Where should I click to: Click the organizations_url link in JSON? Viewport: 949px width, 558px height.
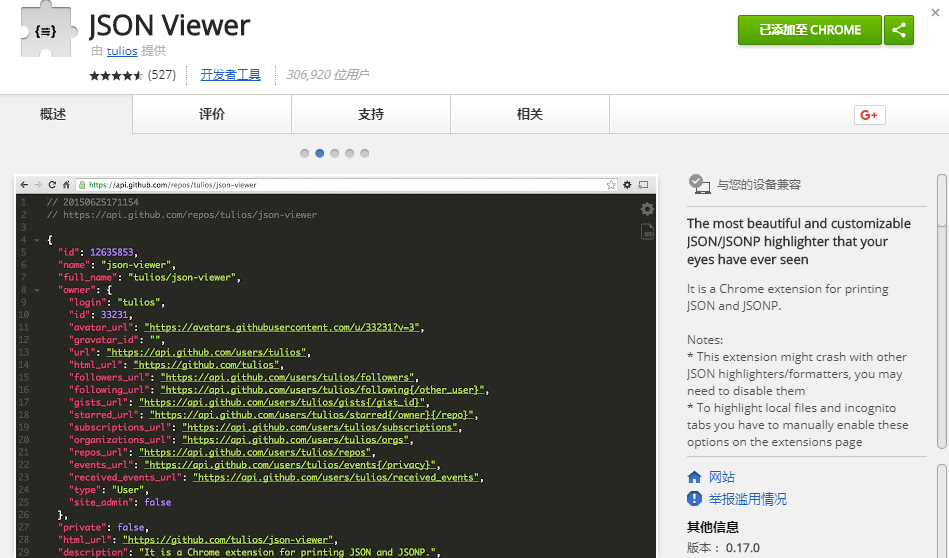(x=295, y=440)
